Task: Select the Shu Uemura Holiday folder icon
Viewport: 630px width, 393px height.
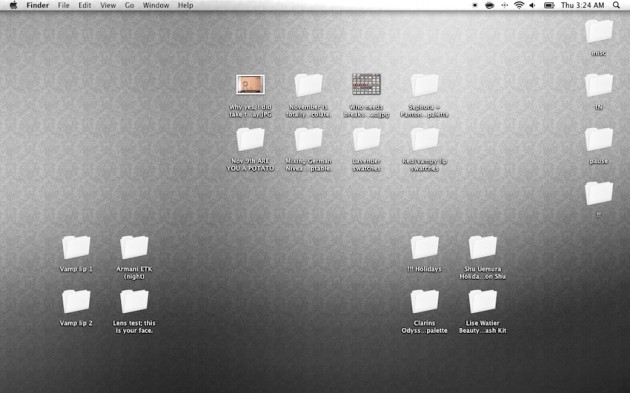Action: [x=483, y=247]
